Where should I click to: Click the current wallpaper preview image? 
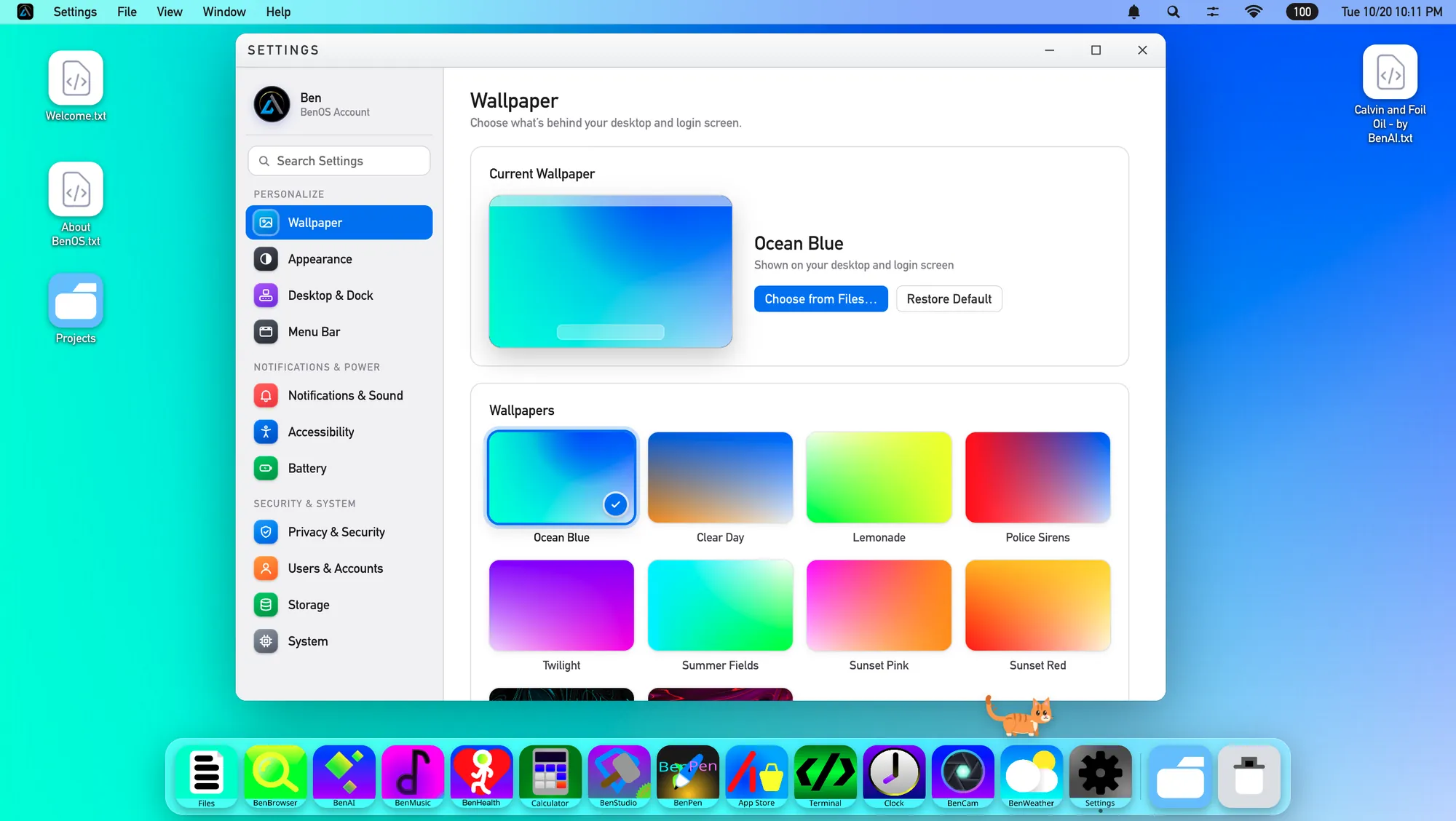click(x=610, y=271)
